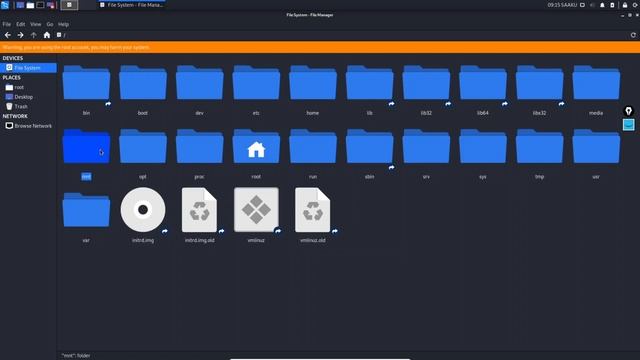Select the vmlinuz.old file

click(313, 210)
